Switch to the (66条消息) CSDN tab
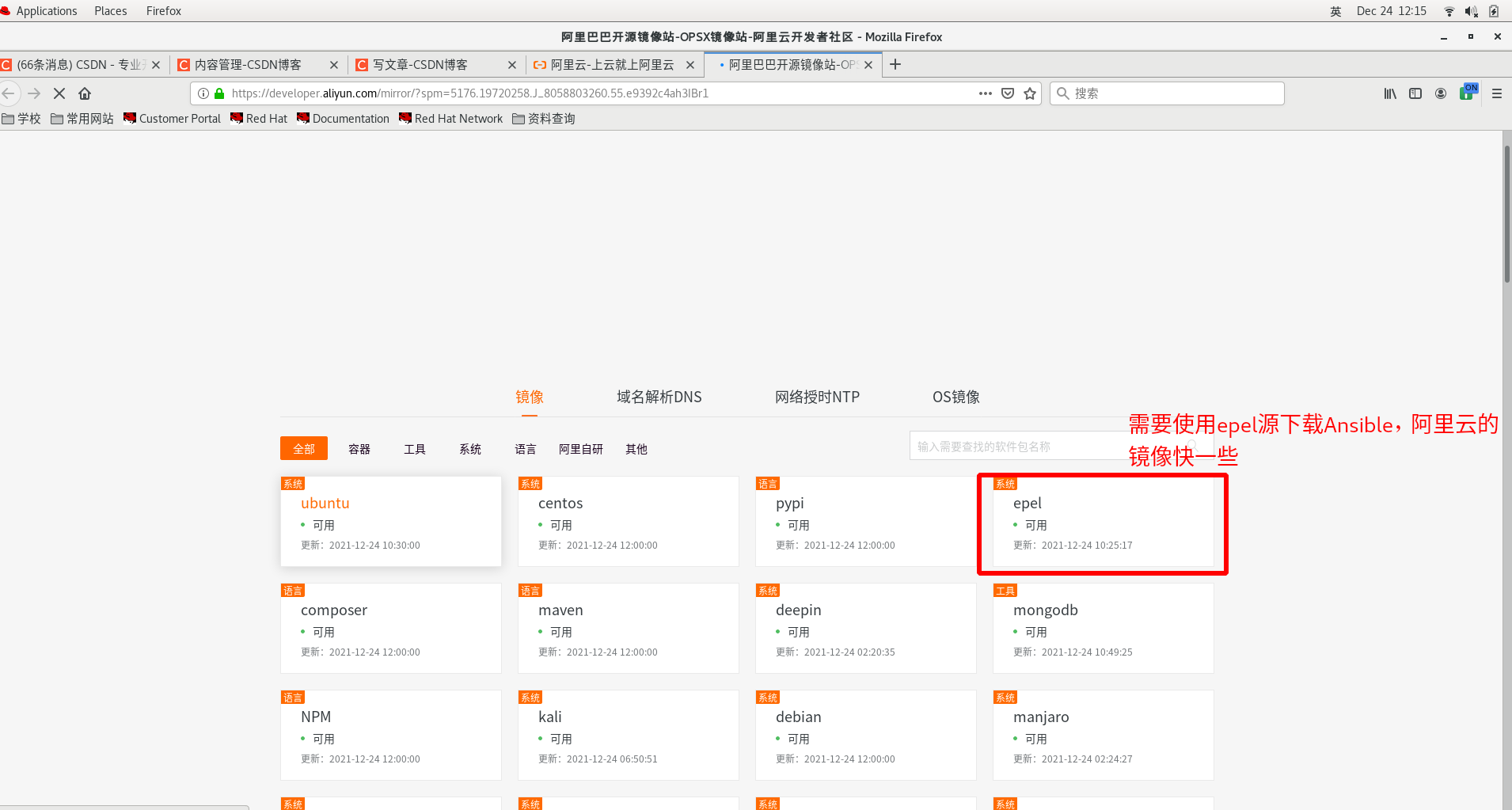1512x810 pixels. [x=78, y=65]
